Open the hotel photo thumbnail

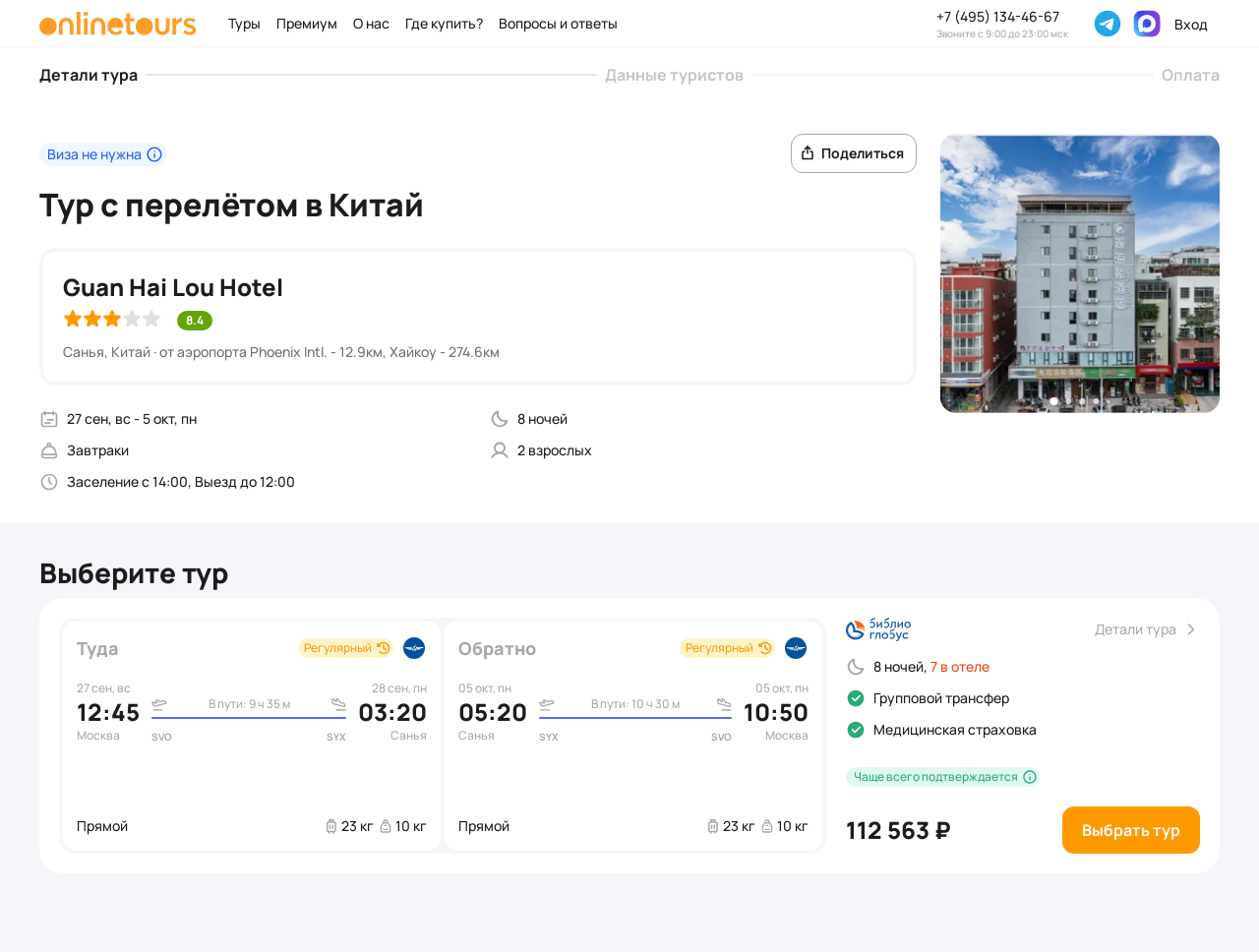pos(1080,273)
